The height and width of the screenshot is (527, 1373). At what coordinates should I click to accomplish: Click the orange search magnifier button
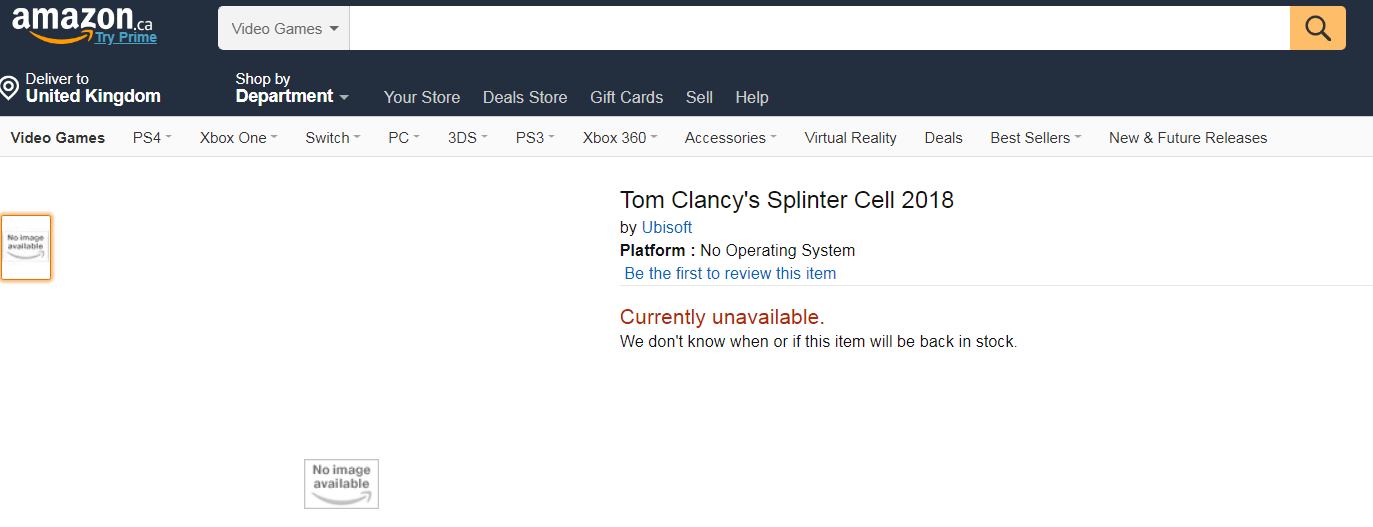pos(1317,28)
